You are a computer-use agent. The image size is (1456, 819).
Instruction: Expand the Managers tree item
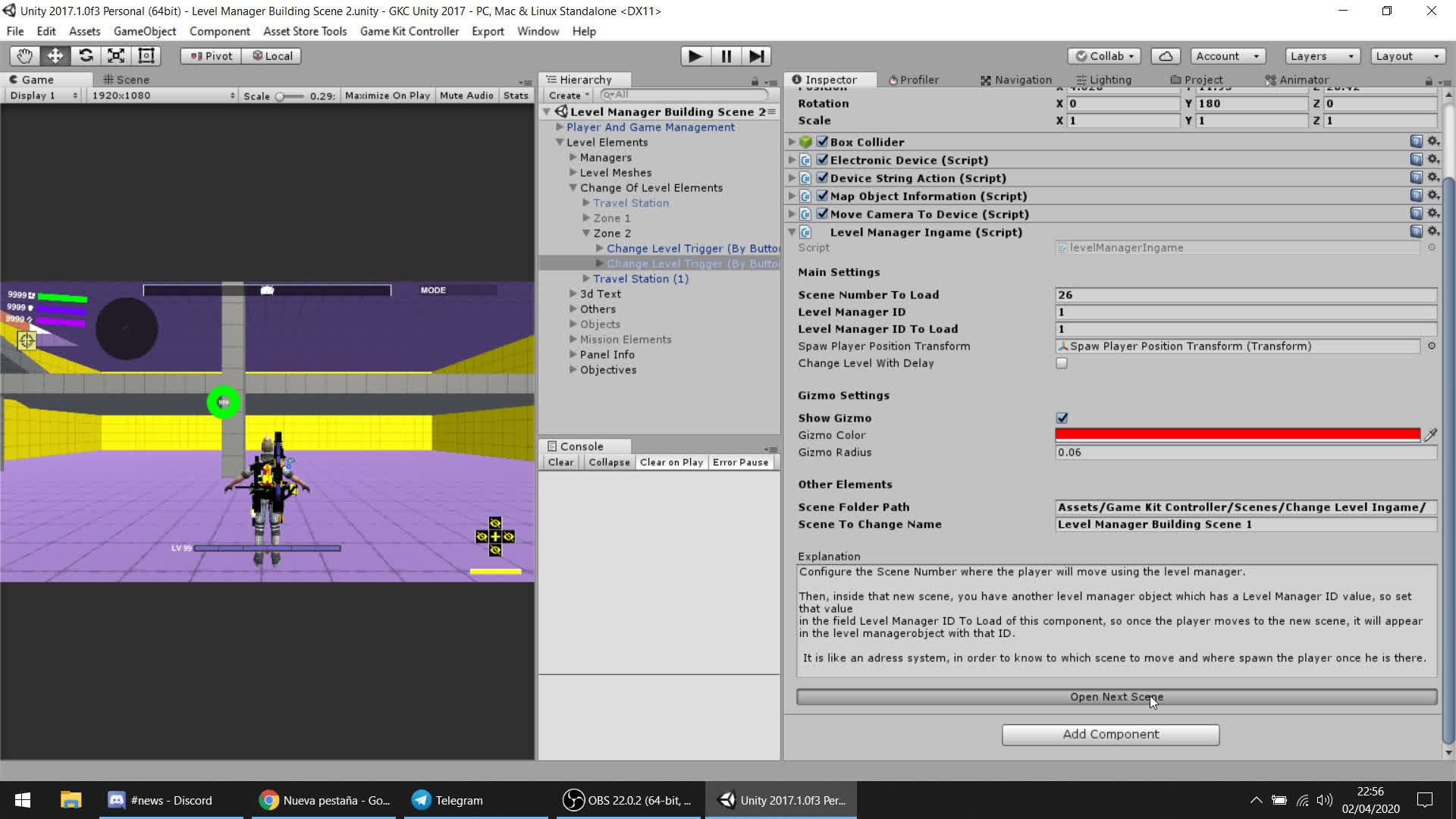[x=573, y=157]
